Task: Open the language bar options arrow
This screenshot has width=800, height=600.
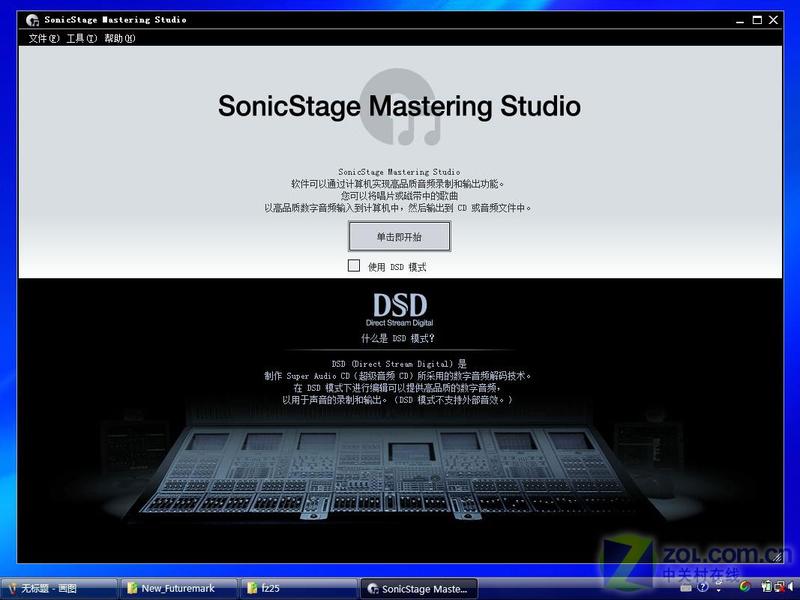Action: pyautogui.click(x=718, y=590)
